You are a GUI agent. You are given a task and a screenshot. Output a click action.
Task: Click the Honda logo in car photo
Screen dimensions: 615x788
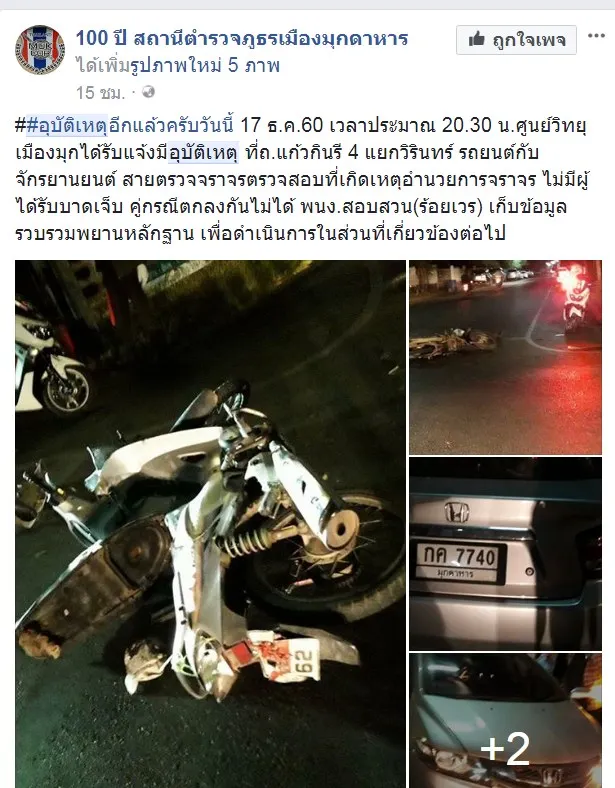tap(457, 512)
